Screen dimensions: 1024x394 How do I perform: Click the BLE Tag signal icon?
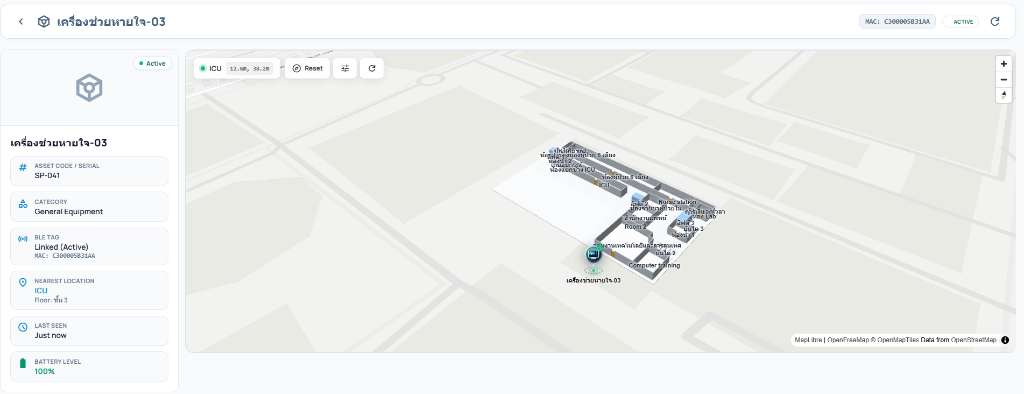tap(23, 238)
